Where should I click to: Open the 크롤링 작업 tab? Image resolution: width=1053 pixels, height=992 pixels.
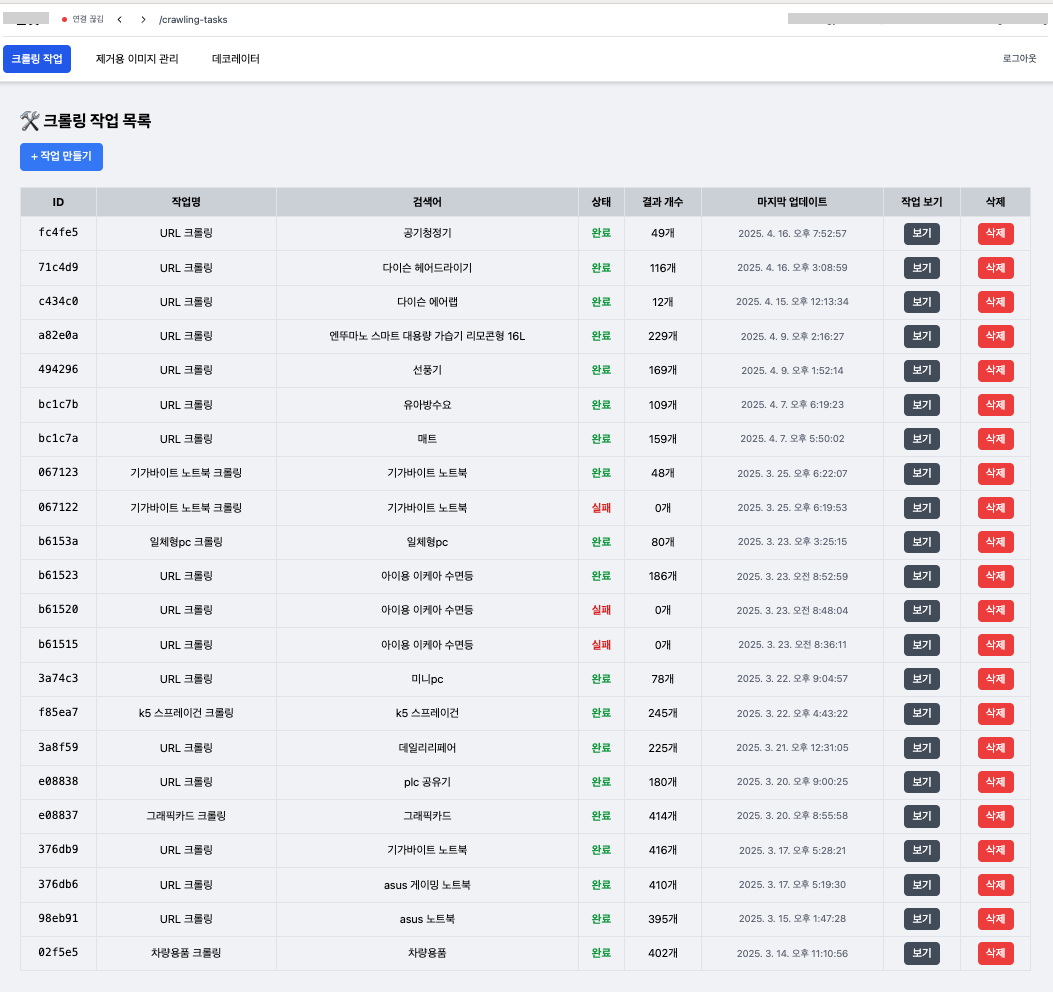tap(37, 59)
